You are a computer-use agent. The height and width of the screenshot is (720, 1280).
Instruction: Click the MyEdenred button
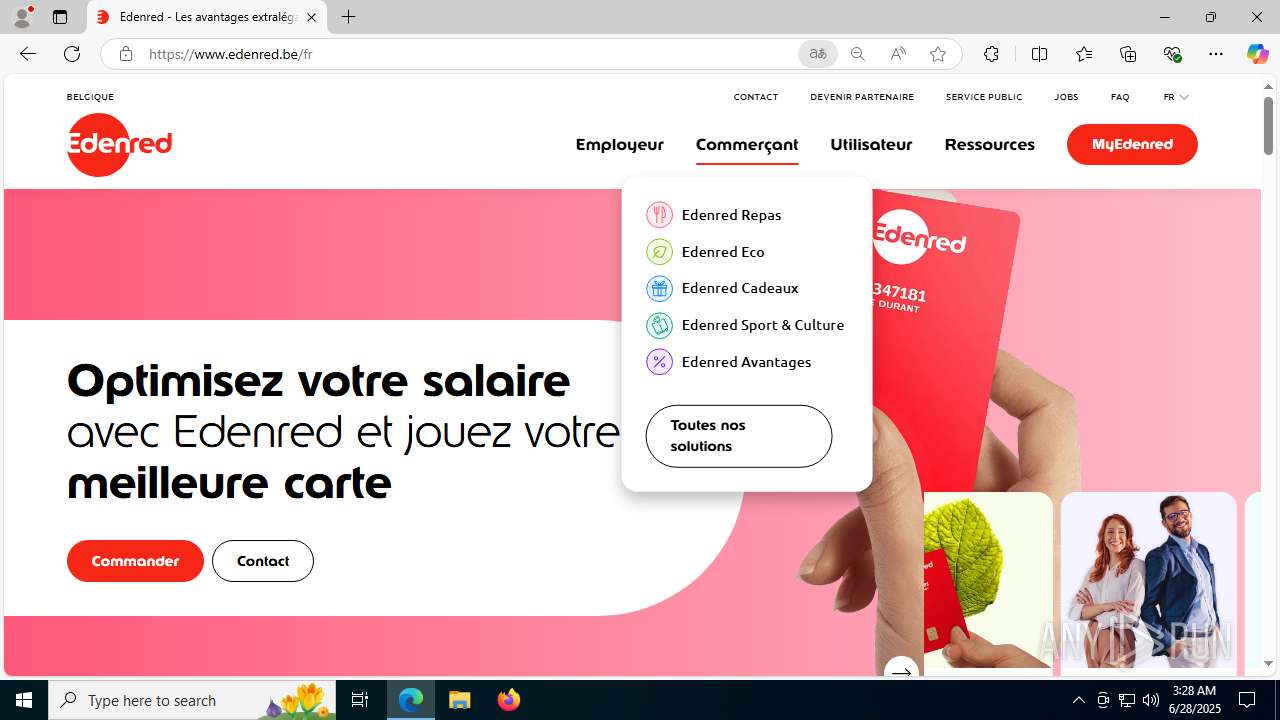click(1132, 145)
